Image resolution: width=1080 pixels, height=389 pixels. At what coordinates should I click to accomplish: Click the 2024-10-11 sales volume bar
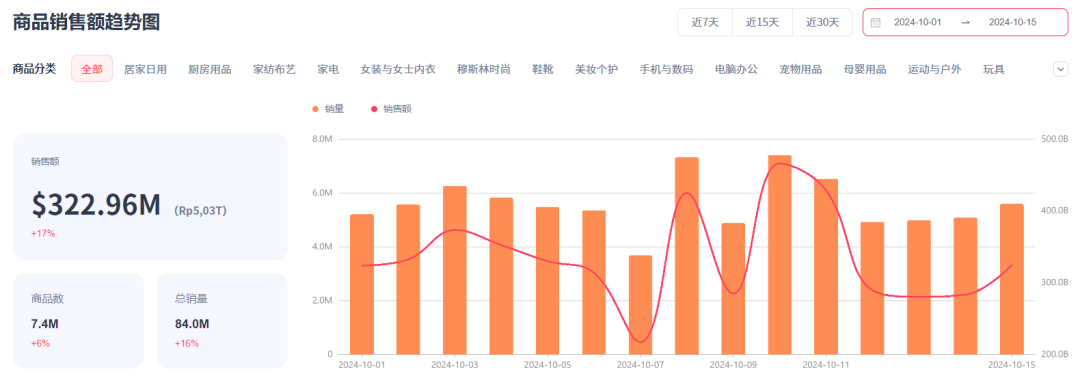827,267
